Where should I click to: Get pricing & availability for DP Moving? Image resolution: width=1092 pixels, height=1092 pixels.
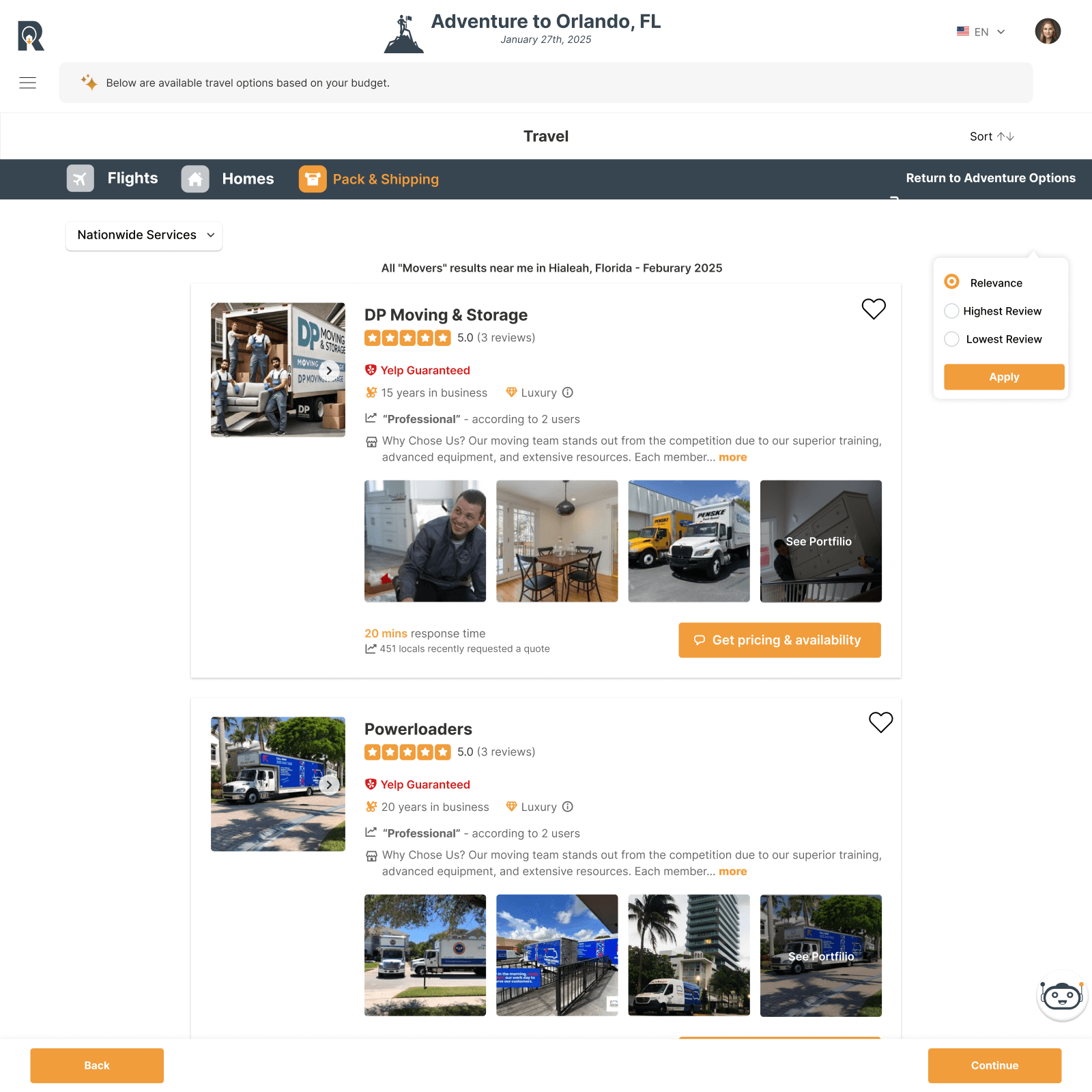click(779, 640)
